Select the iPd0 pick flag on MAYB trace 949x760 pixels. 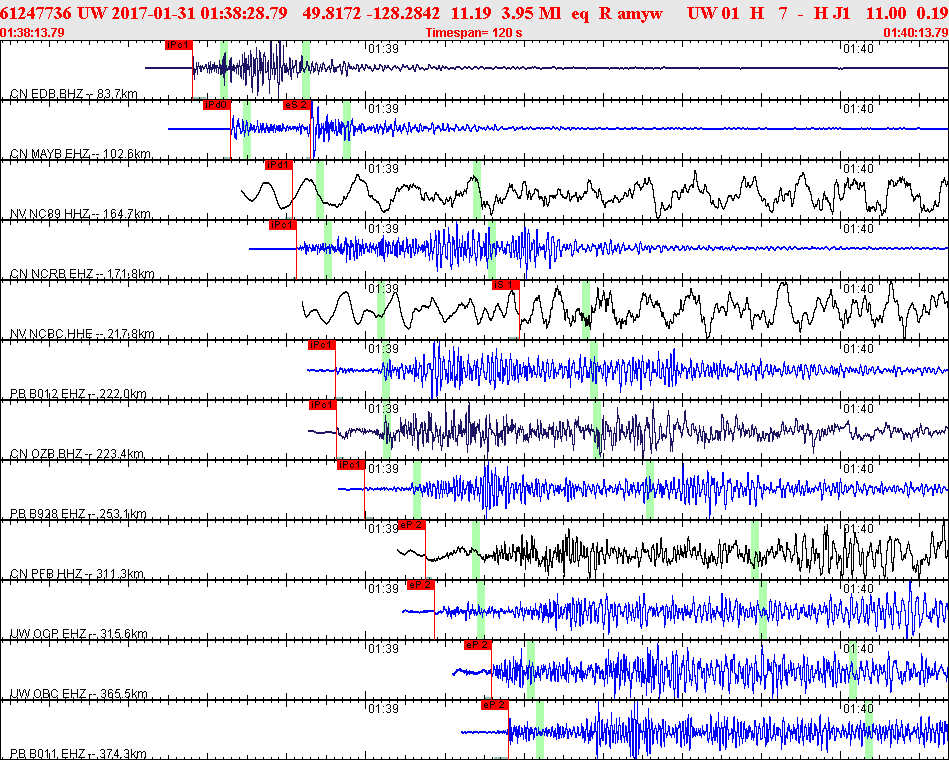pyautogui.click(x=217, y=105)
